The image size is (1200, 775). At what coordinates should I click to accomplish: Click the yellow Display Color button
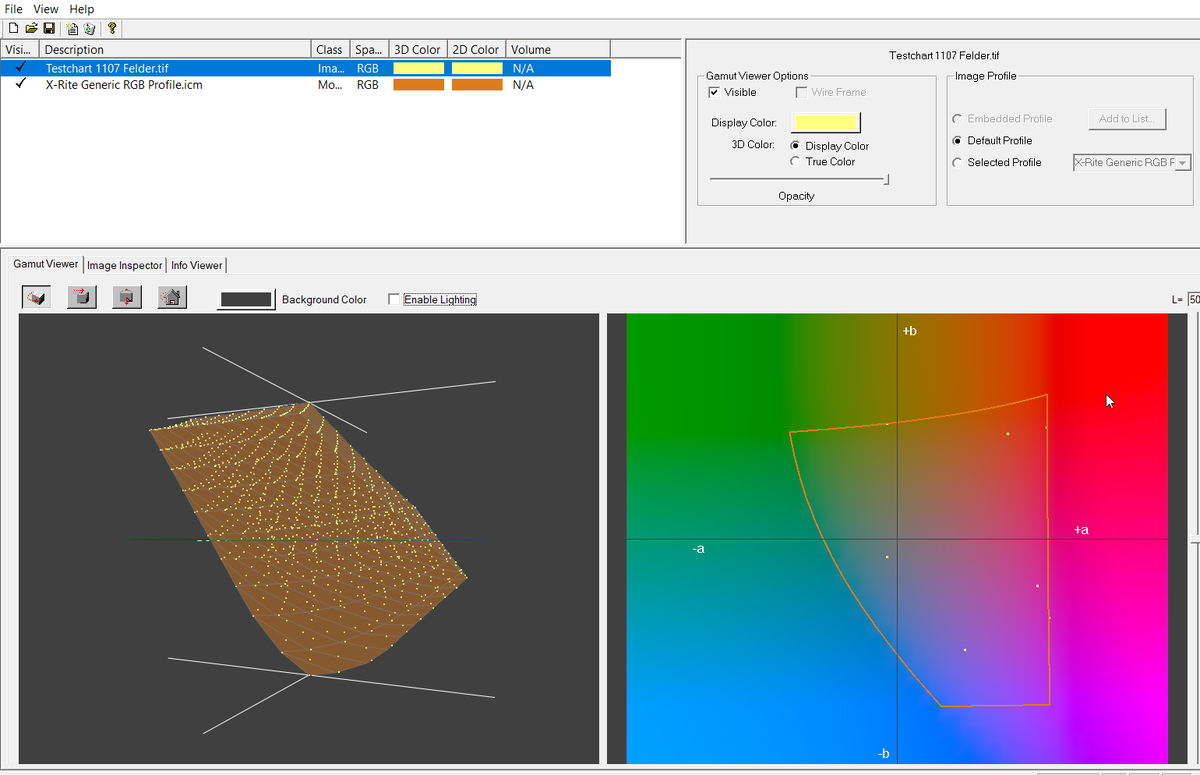pos(826,122)
